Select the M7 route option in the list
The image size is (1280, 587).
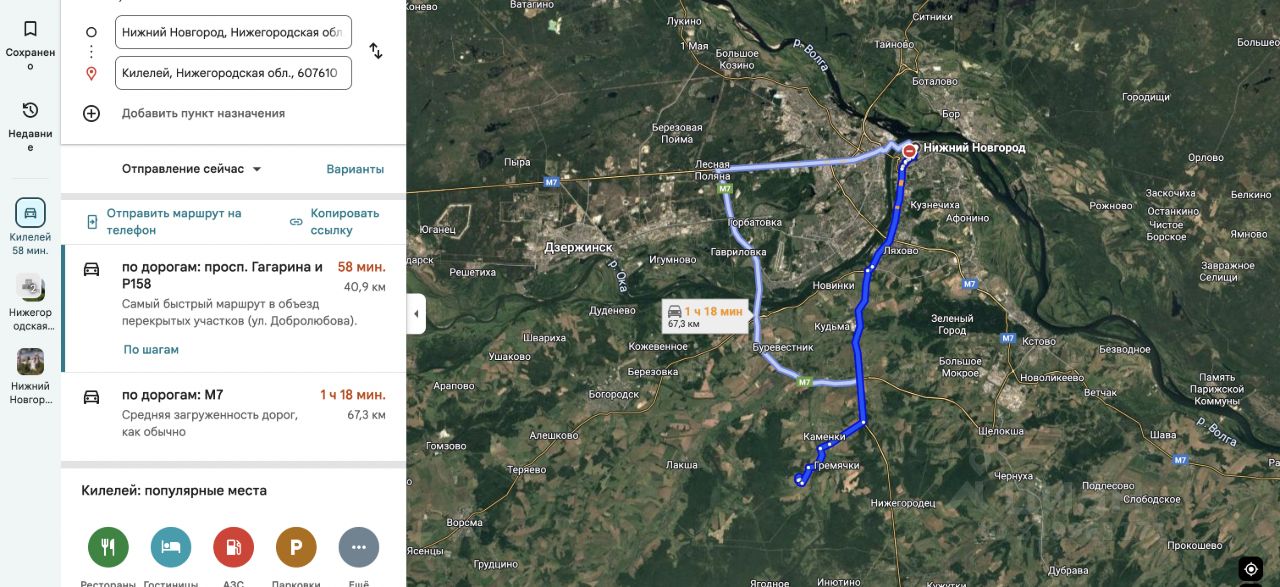coord(234,413)
